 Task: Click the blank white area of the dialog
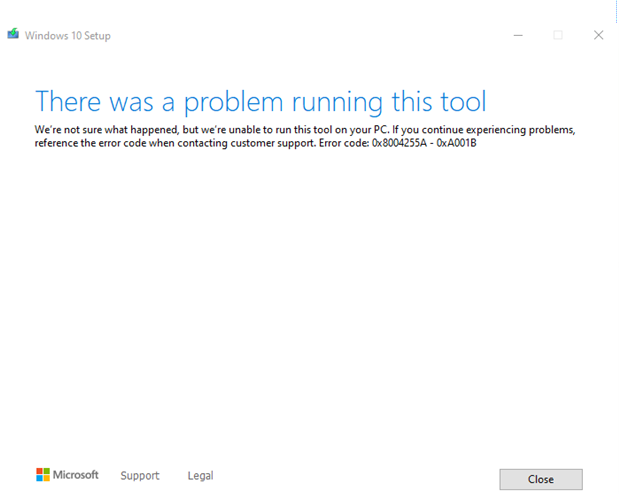pos(308,301)
